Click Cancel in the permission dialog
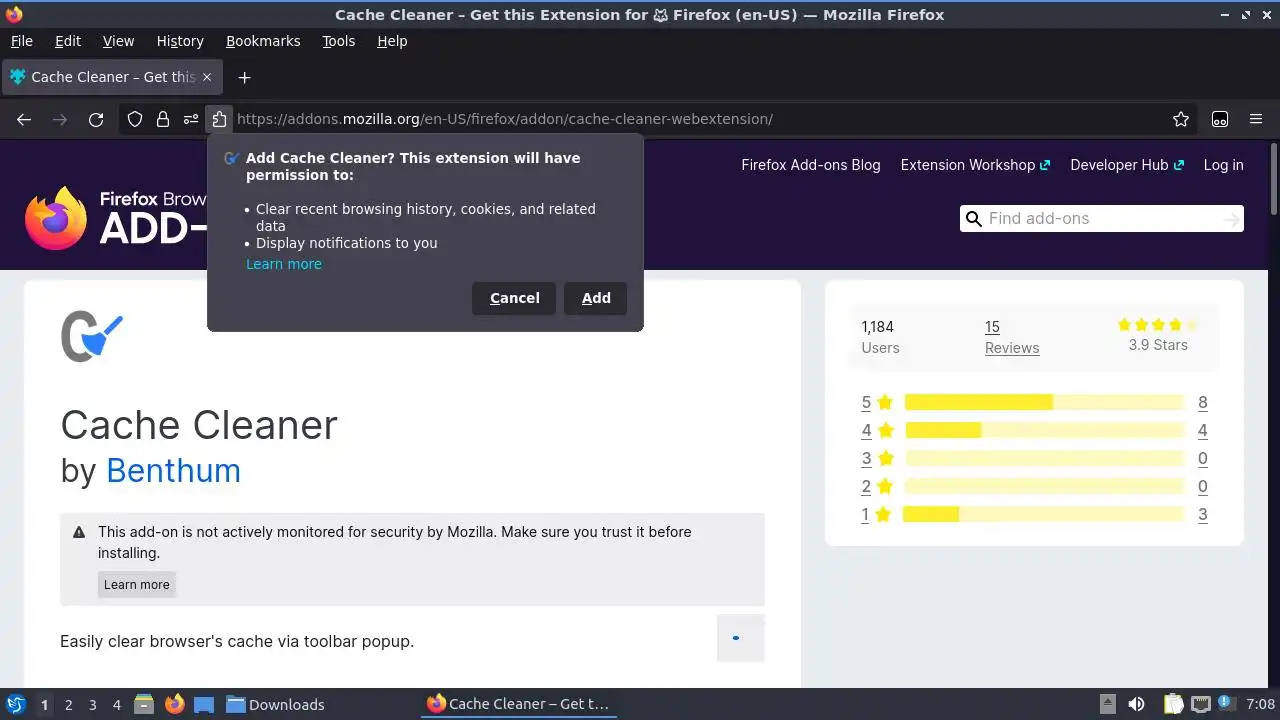The image size is (1280, 720). [514, 298]
